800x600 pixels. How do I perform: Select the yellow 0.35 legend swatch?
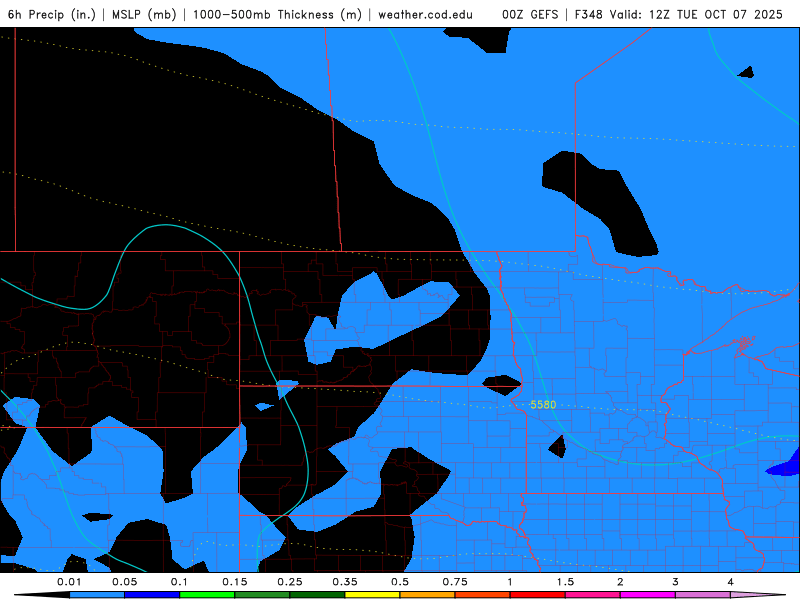372,595
